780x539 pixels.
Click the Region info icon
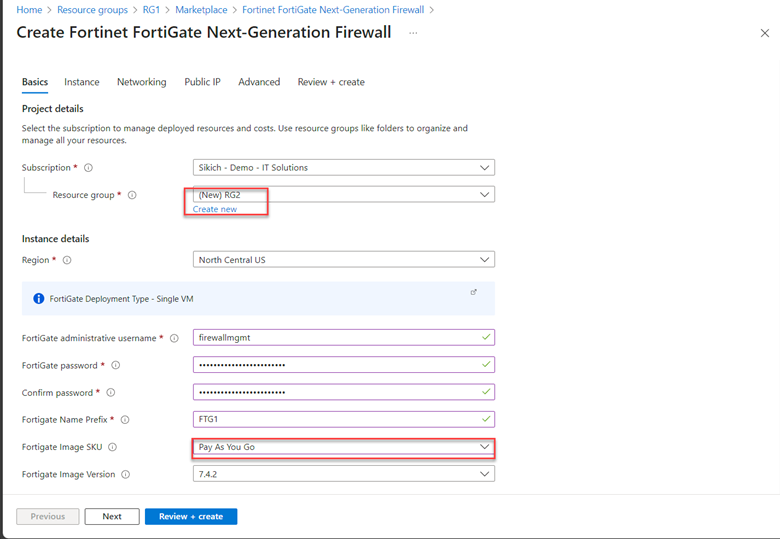(x=67, y=260)
